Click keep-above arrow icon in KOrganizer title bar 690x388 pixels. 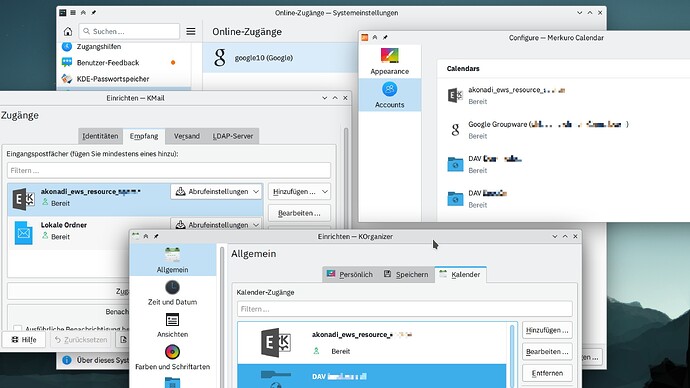(x=146, y=236)
